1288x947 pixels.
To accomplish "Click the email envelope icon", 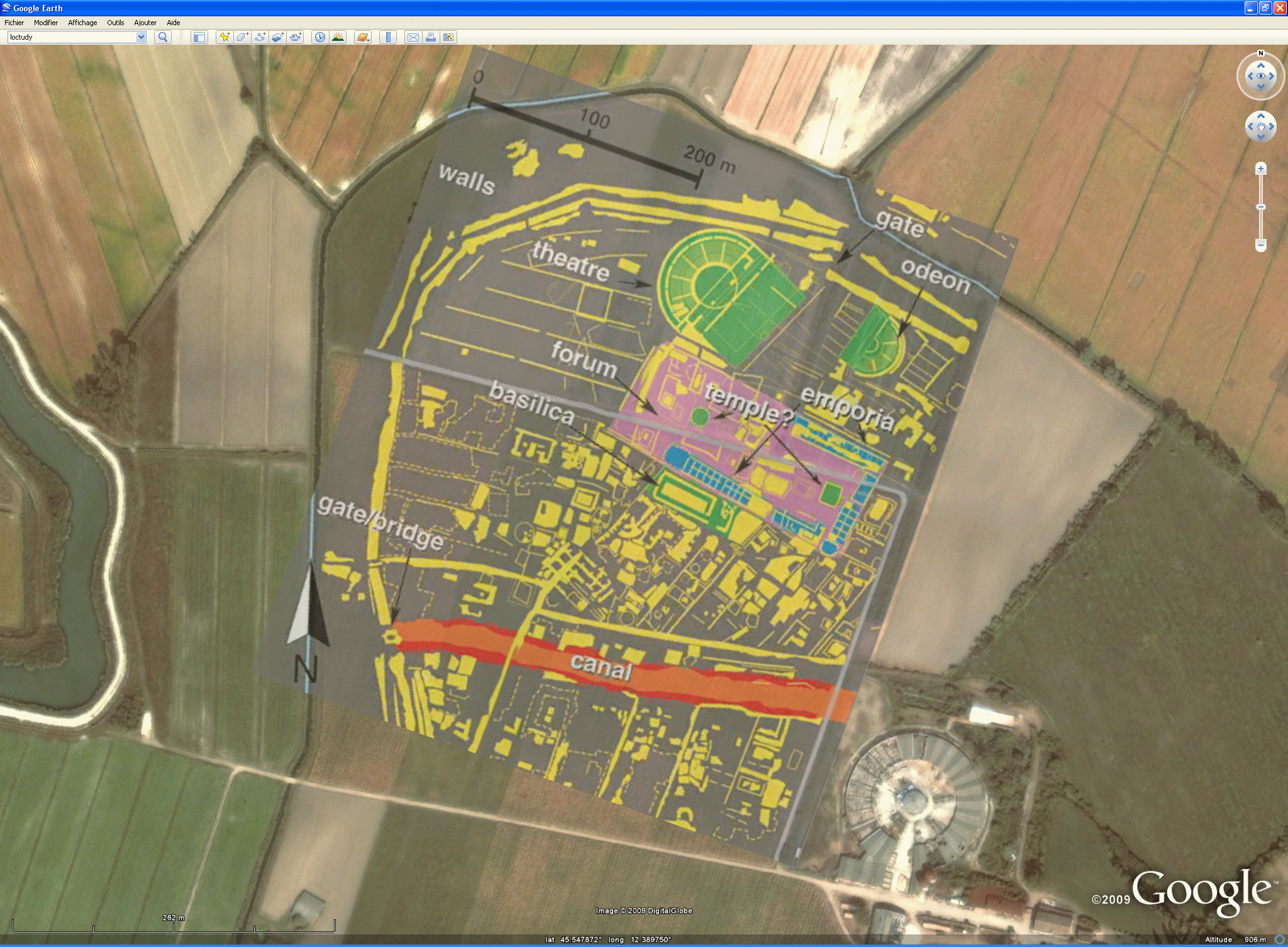I will point(413,37).
